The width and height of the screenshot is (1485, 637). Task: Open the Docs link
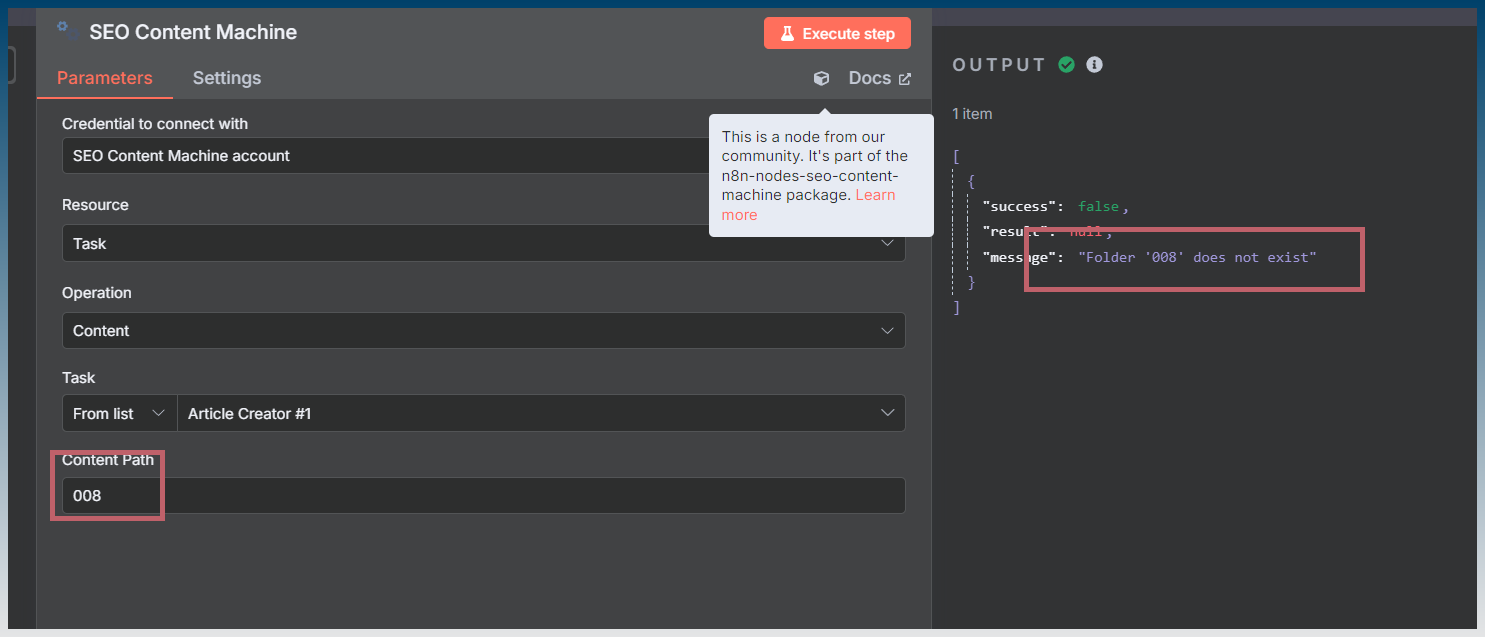click(880, 78)
